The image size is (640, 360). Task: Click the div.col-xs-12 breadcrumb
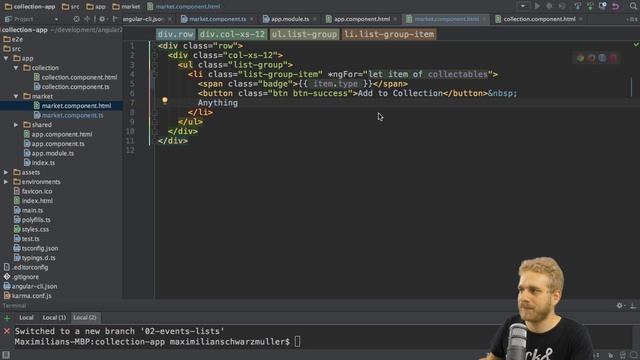[232, 34]
